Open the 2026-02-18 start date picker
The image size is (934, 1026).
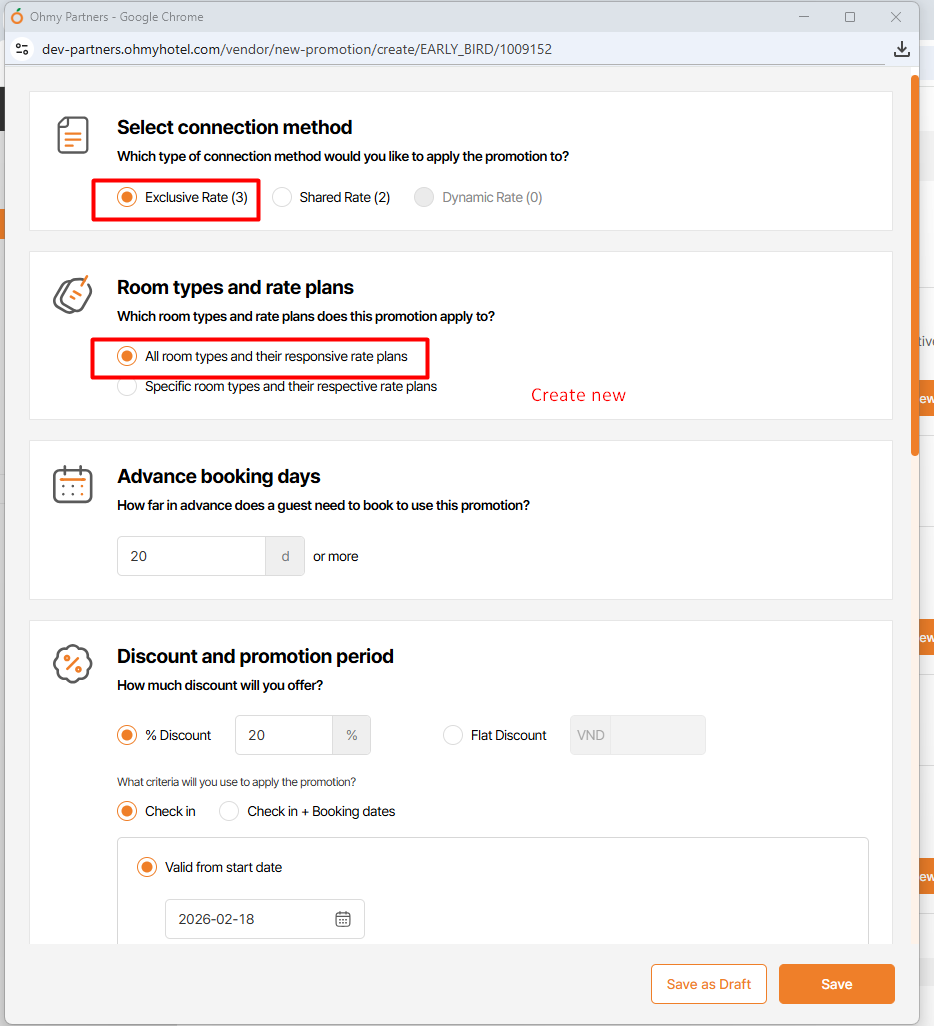[x=256, y=919]
